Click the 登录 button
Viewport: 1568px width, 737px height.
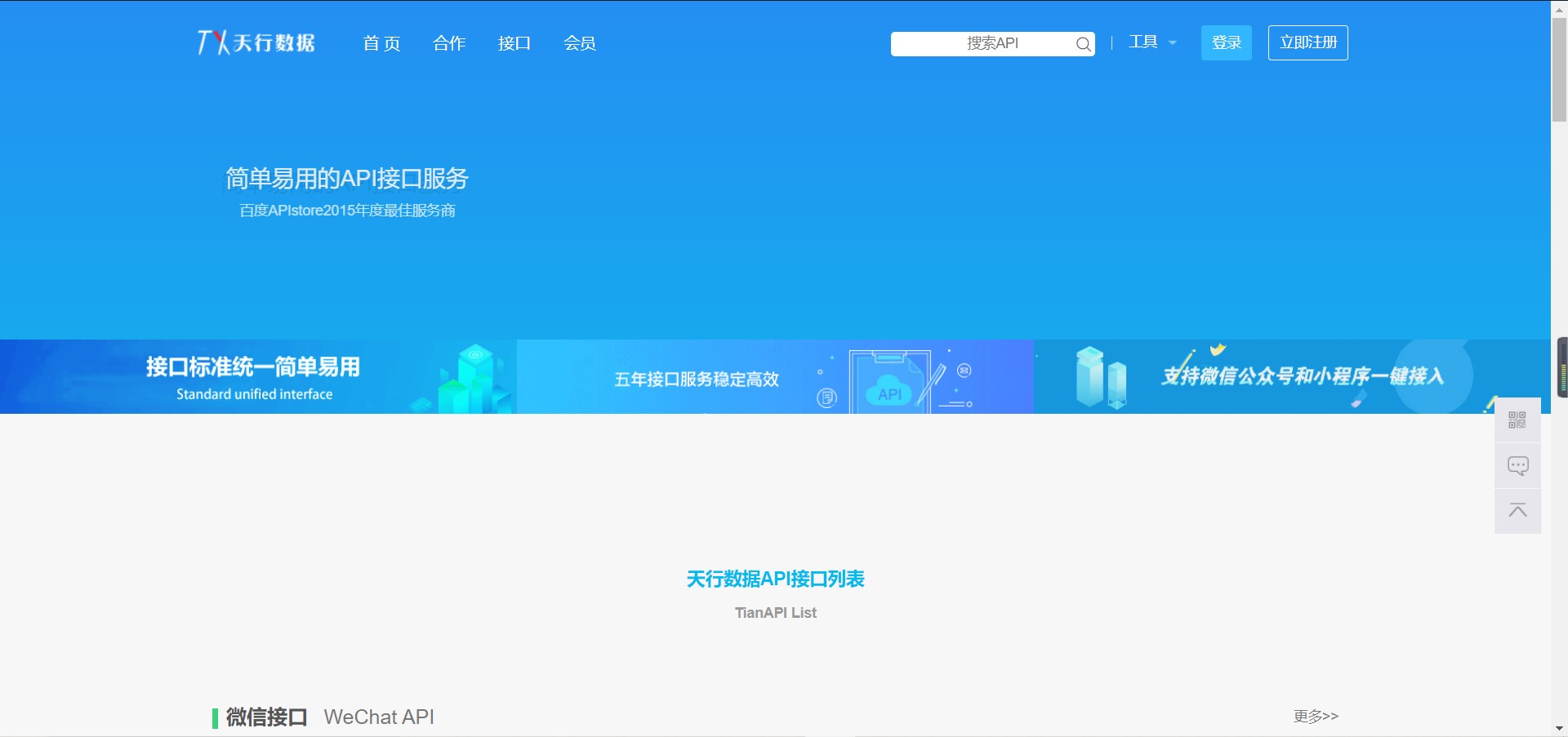pos(1226,42)
